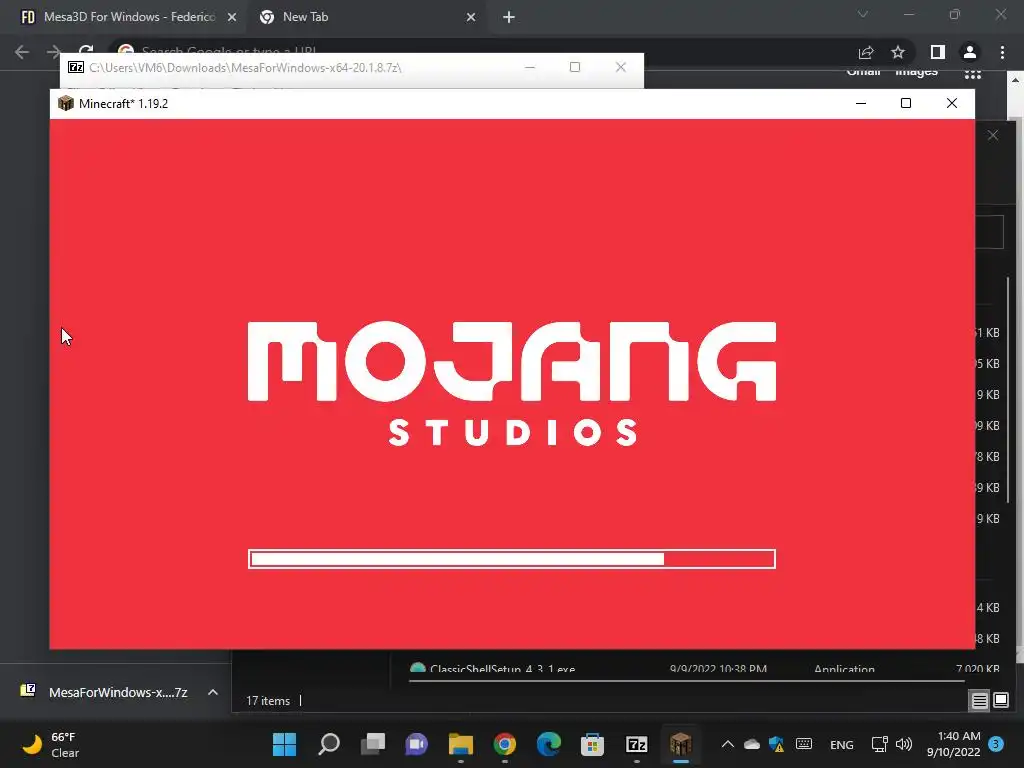Expand Chrome tab search chevron
Screen dimensions: 1024x768
[x=863, y=14]
